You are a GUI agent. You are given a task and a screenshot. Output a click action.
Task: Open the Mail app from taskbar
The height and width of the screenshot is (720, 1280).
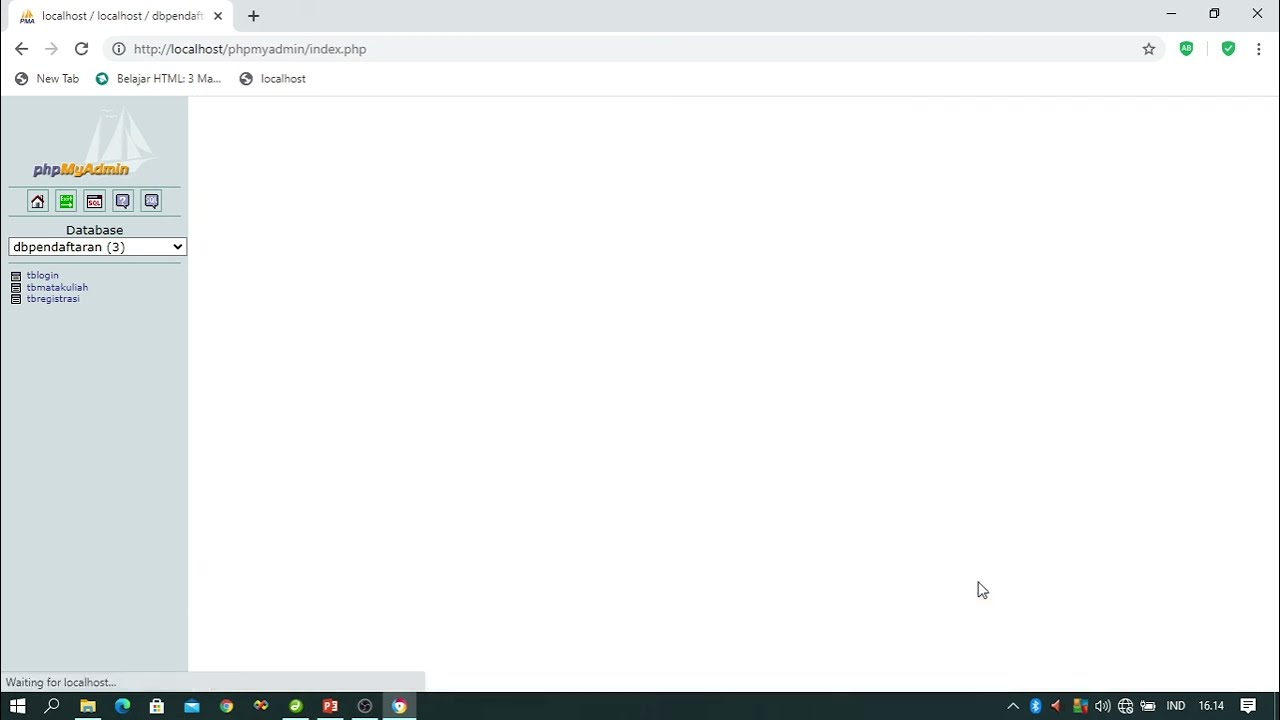click(x=191, y=706)
